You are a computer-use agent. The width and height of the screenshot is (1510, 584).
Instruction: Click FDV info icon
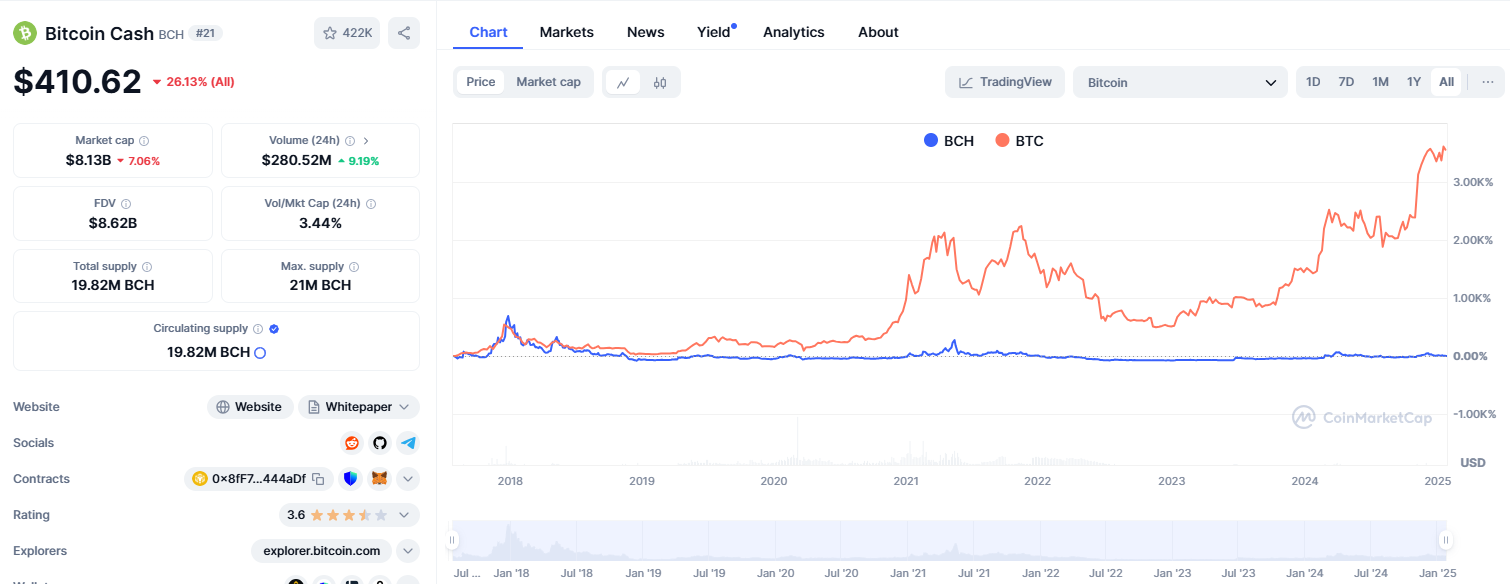[126, 204]
